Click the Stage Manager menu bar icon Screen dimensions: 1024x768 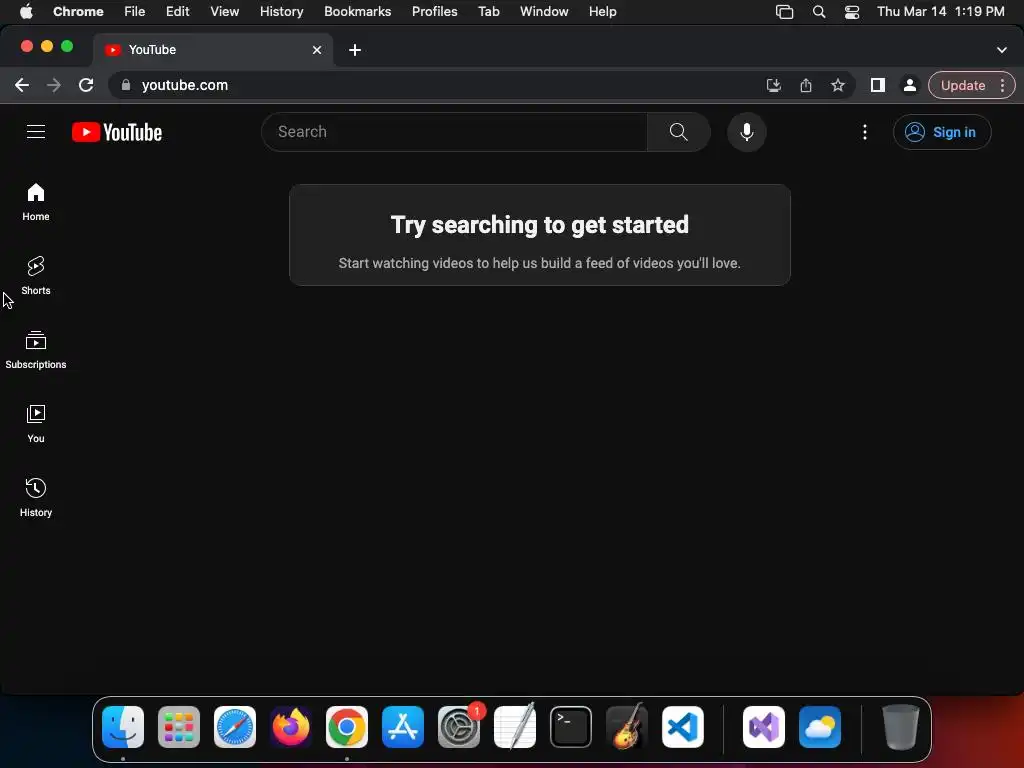(x=784, y=12)
